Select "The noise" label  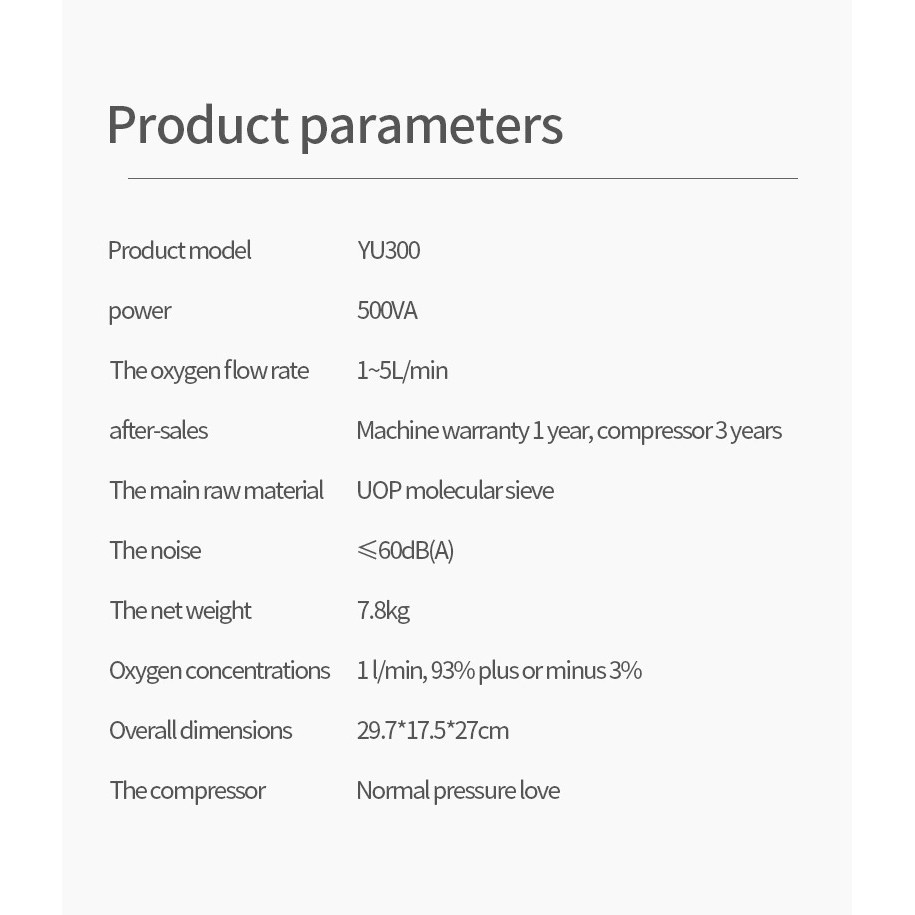(155, 551)
